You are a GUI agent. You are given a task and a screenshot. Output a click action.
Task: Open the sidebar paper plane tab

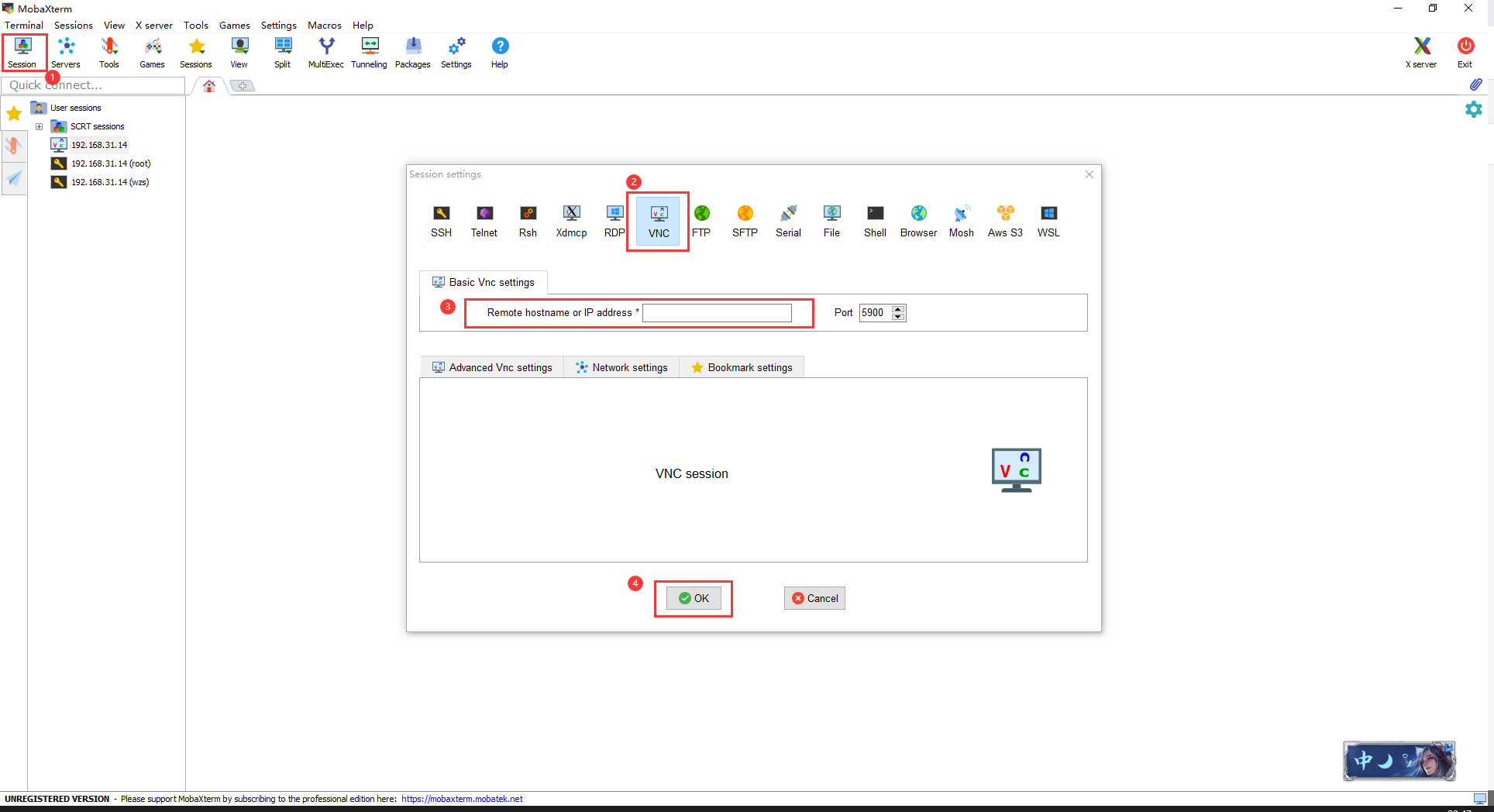(x=14, y=178)
